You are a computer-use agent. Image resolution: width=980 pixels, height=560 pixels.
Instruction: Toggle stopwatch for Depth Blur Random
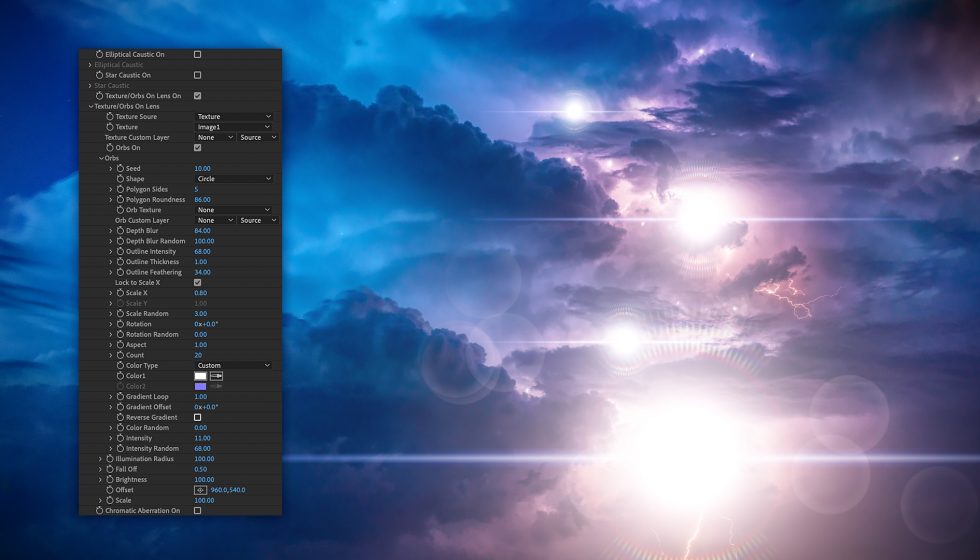click(120, 241)
